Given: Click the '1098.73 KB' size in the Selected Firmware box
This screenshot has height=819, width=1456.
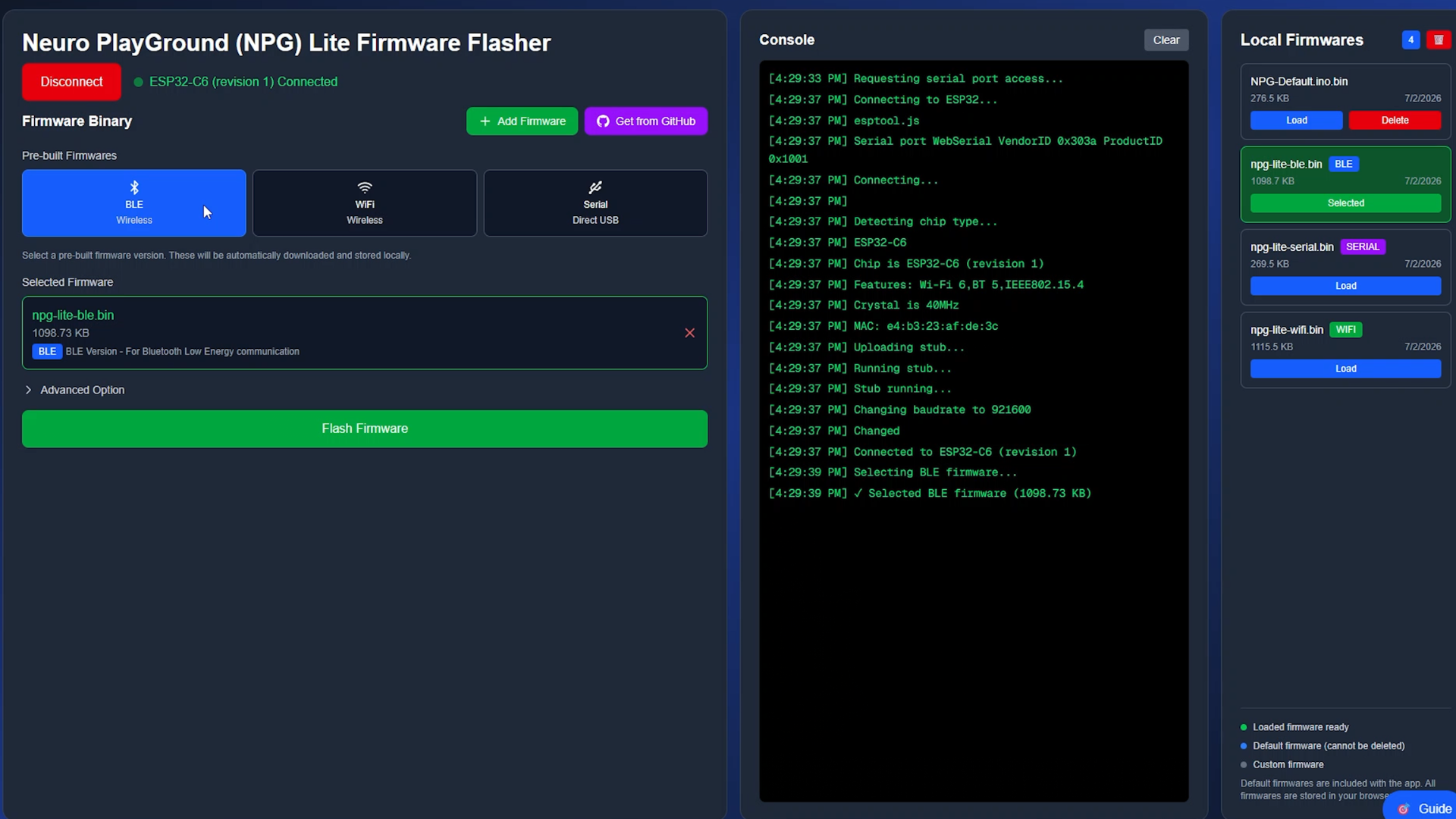Looking at the screenshot, I should coord(61,333).
